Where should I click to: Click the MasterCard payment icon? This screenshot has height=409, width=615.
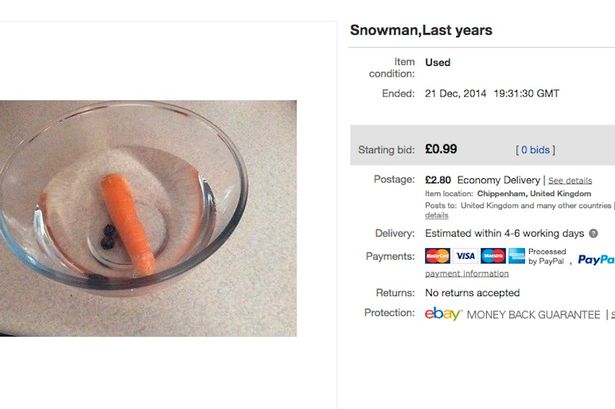(x=437, y=256)
